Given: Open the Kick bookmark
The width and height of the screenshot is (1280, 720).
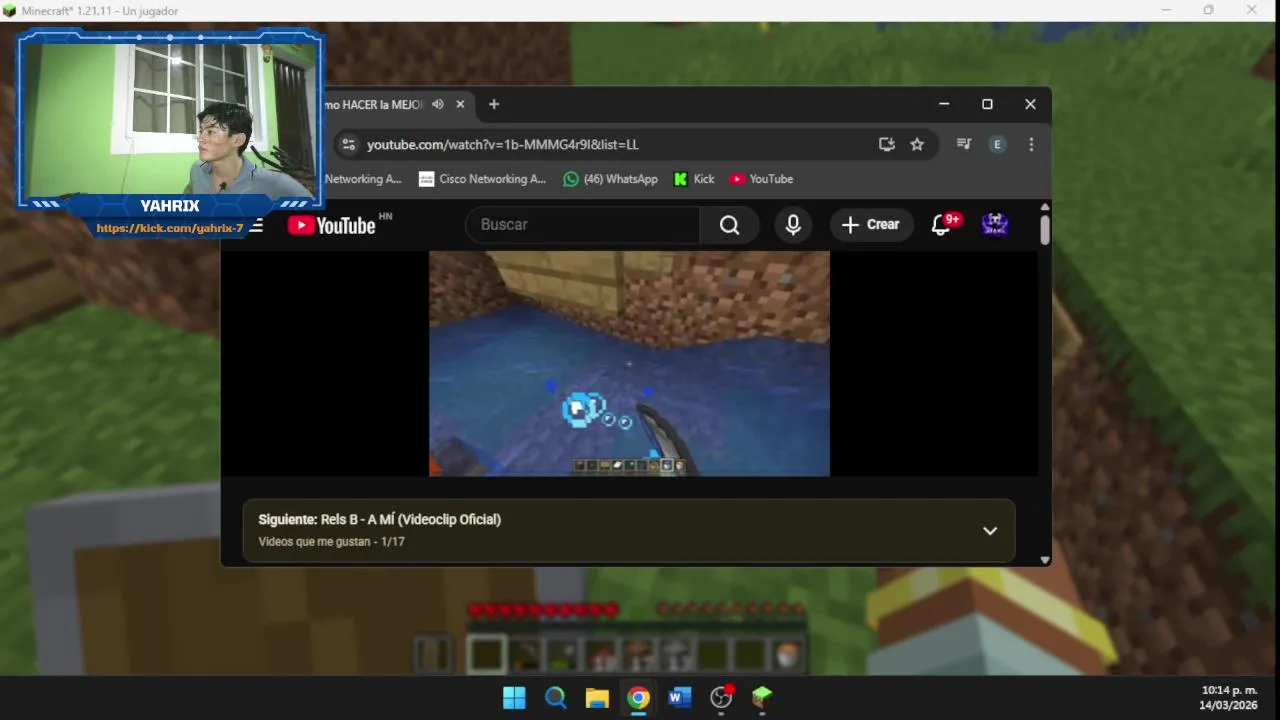Looking at the screenshot, I should click(694, 179).
